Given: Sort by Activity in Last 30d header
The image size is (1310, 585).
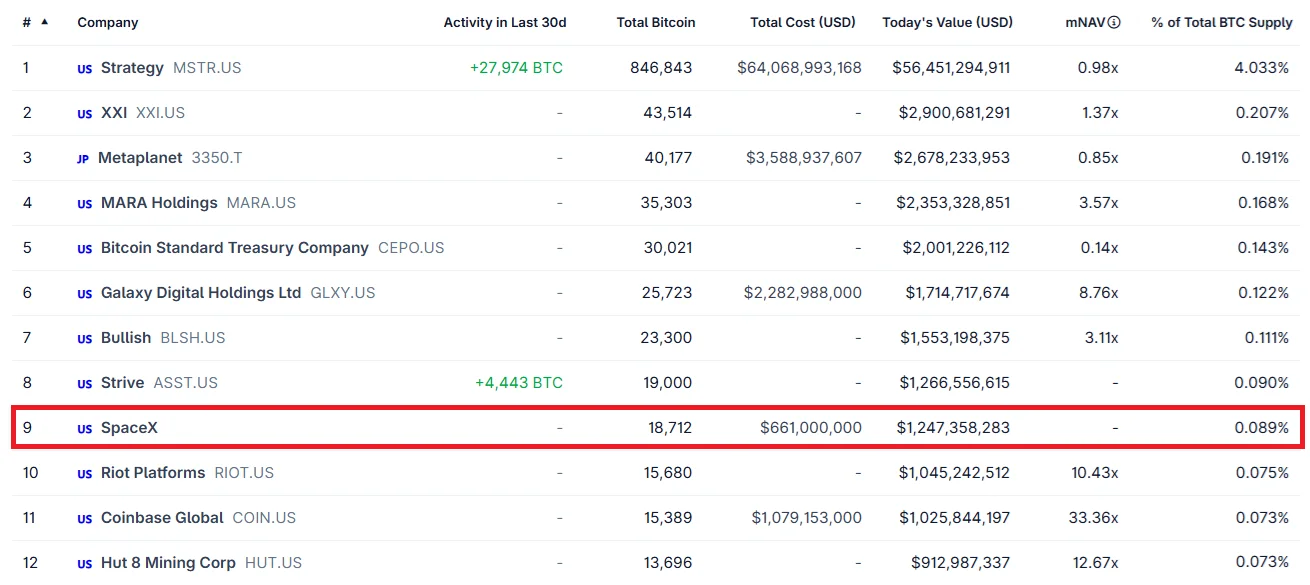Looking at the screenshot, I should coord(503,22).
